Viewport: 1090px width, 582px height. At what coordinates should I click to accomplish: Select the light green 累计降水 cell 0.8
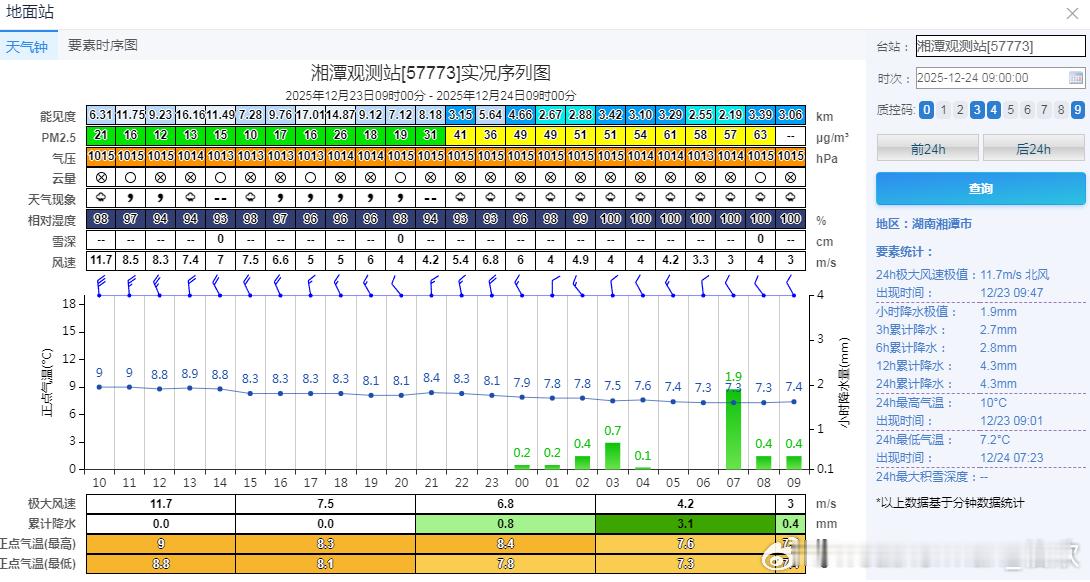pos(505,524)
